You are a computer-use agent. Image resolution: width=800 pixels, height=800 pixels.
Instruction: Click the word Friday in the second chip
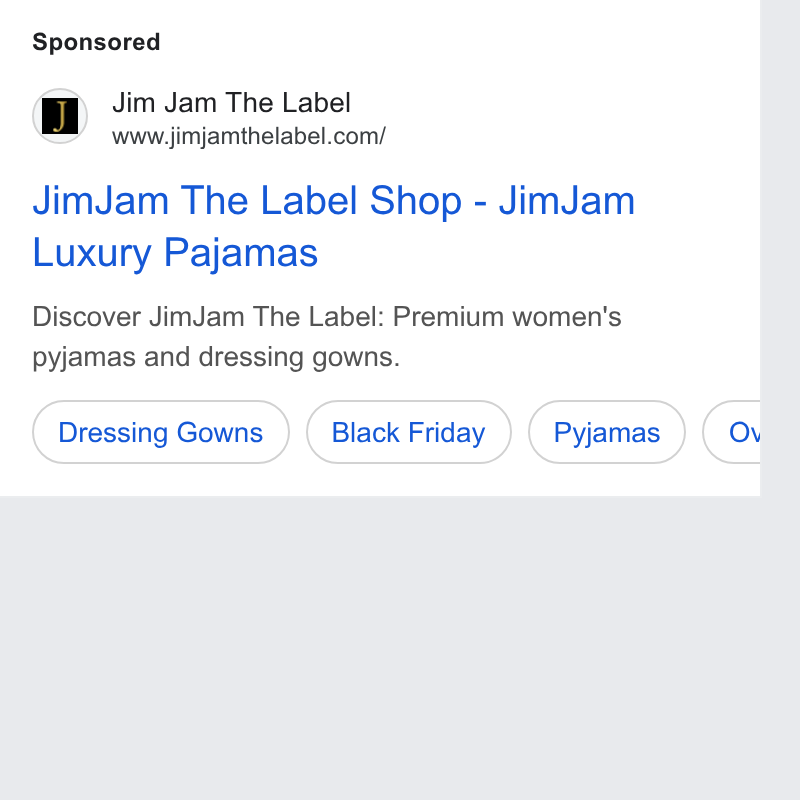[x=446, y=433]
